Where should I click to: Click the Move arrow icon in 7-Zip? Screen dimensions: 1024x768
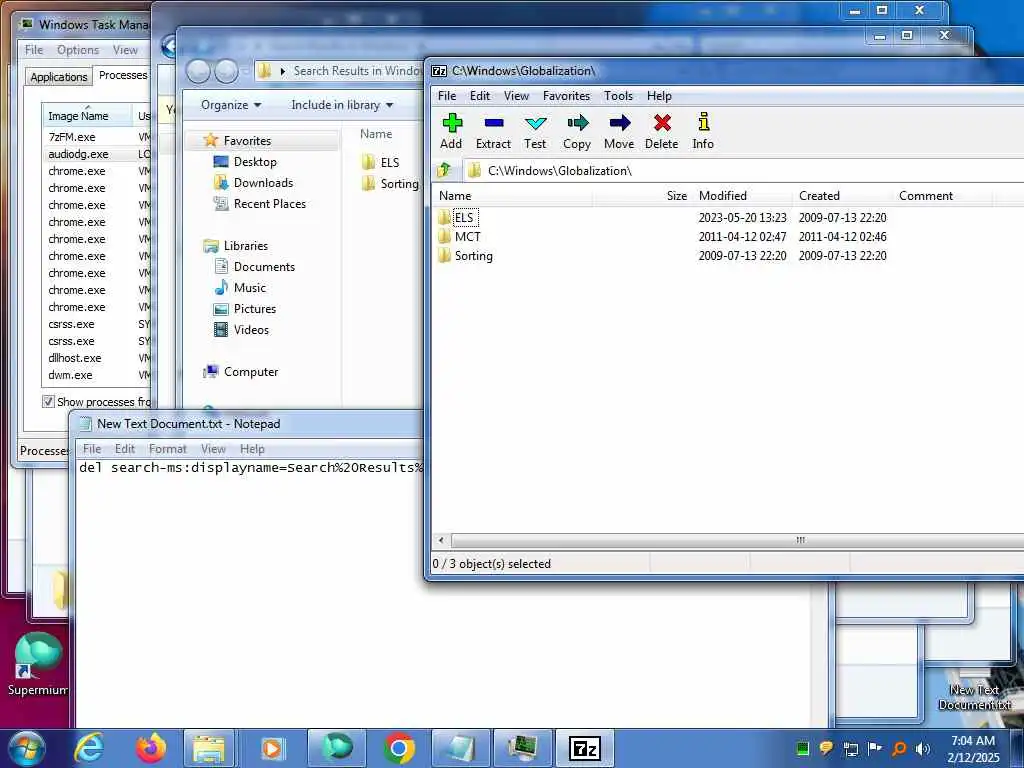click(619, 123)
